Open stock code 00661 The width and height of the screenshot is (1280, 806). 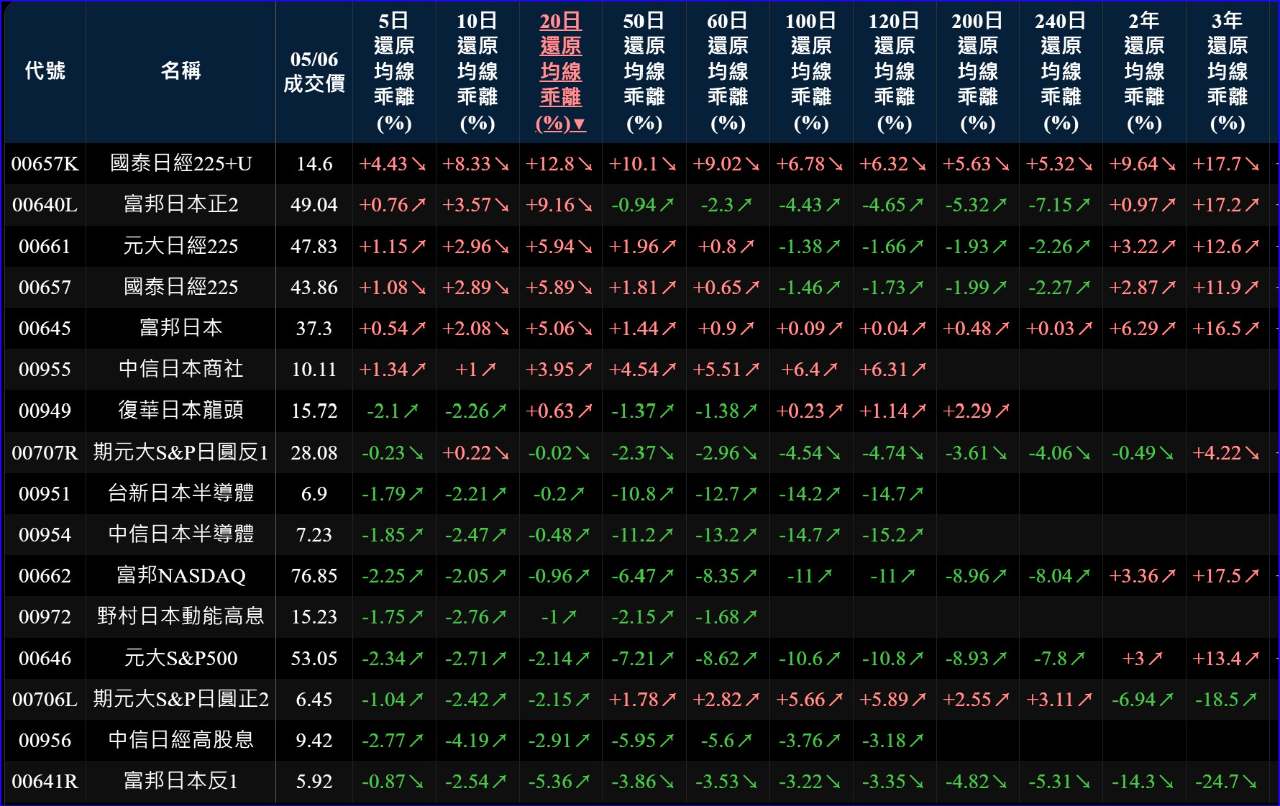[x=45, y=246]
